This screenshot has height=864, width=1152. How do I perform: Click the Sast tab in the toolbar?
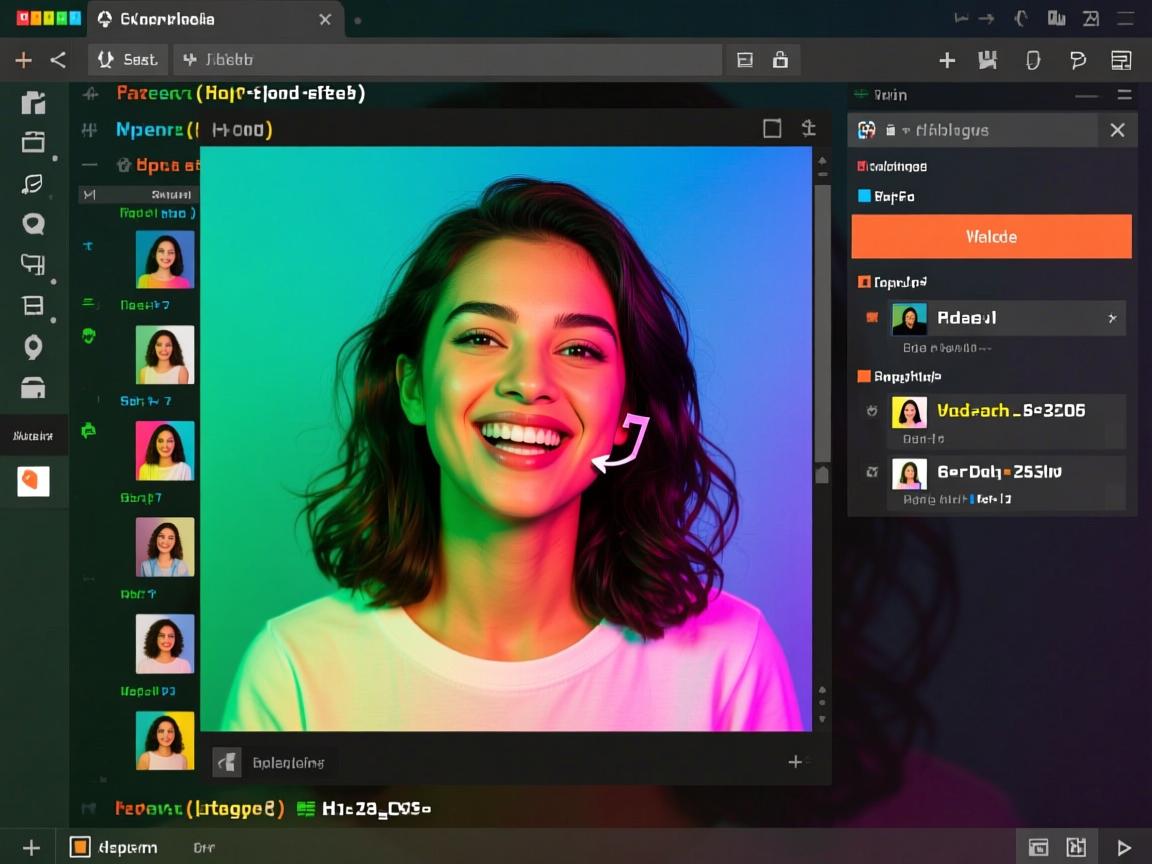pos(128,60)
